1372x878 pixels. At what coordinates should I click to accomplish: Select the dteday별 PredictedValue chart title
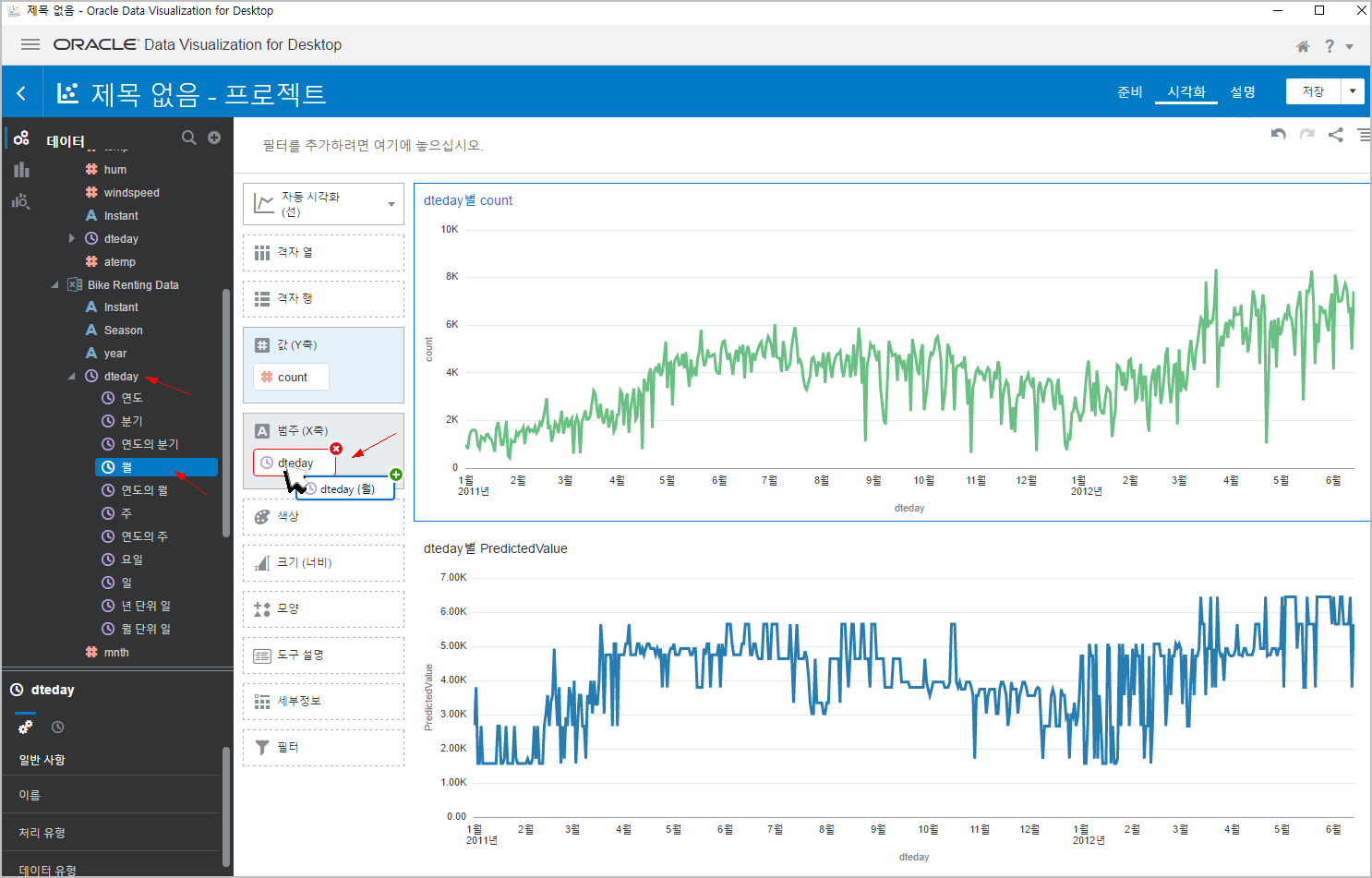(x=496, y=548)
